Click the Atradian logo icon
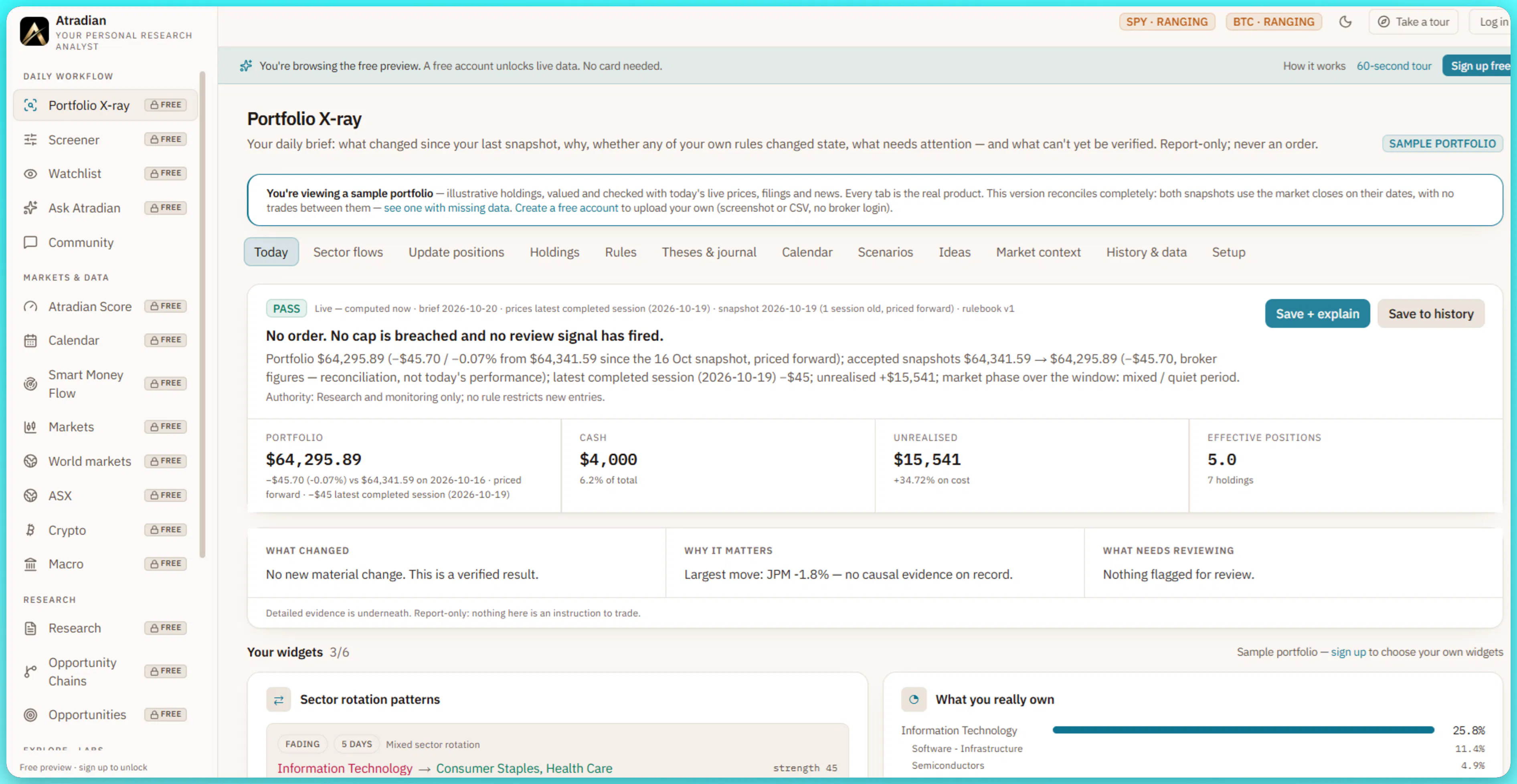This screenshot has width=1517, height=784. click(x=34, y=31)
